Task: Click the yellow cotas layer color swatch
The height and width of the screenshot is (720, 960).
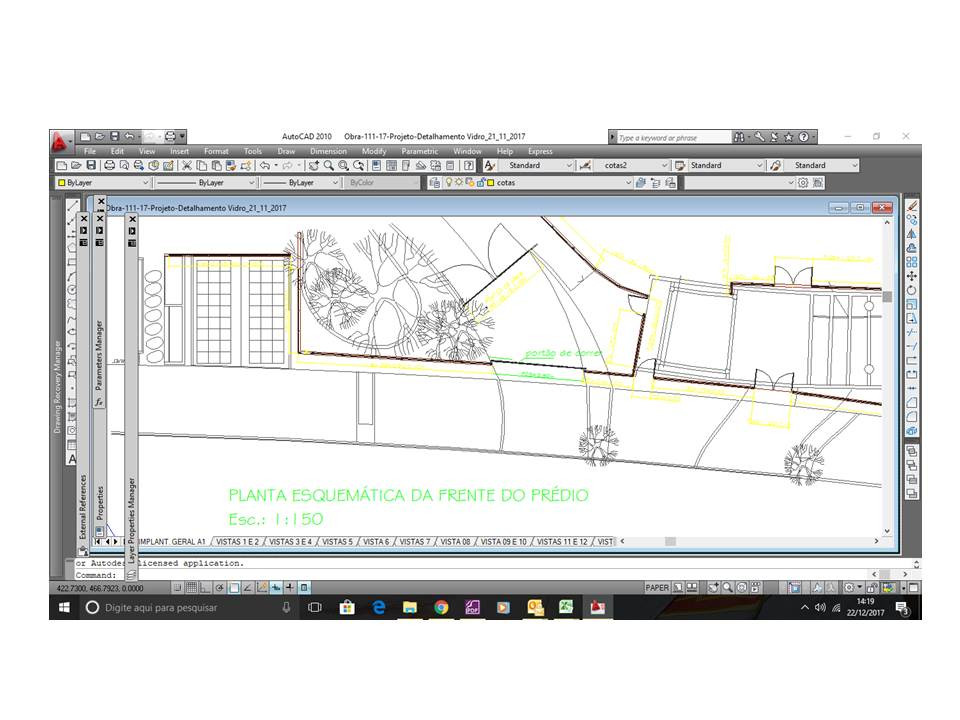Action: (490, 182)
